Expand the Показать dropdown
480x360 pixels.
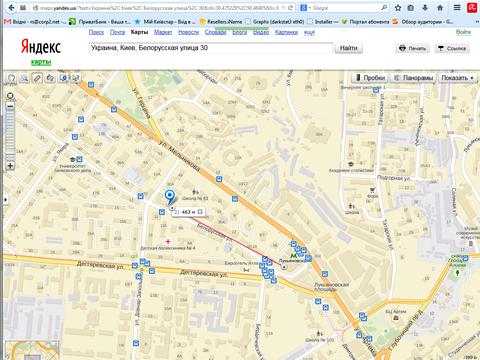tap(457, 78)
